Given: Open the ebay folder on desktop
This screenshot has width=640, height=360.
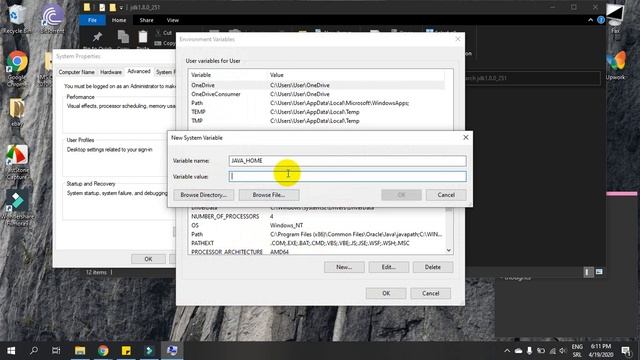Looking at the screenshot, I should (17, 112).
